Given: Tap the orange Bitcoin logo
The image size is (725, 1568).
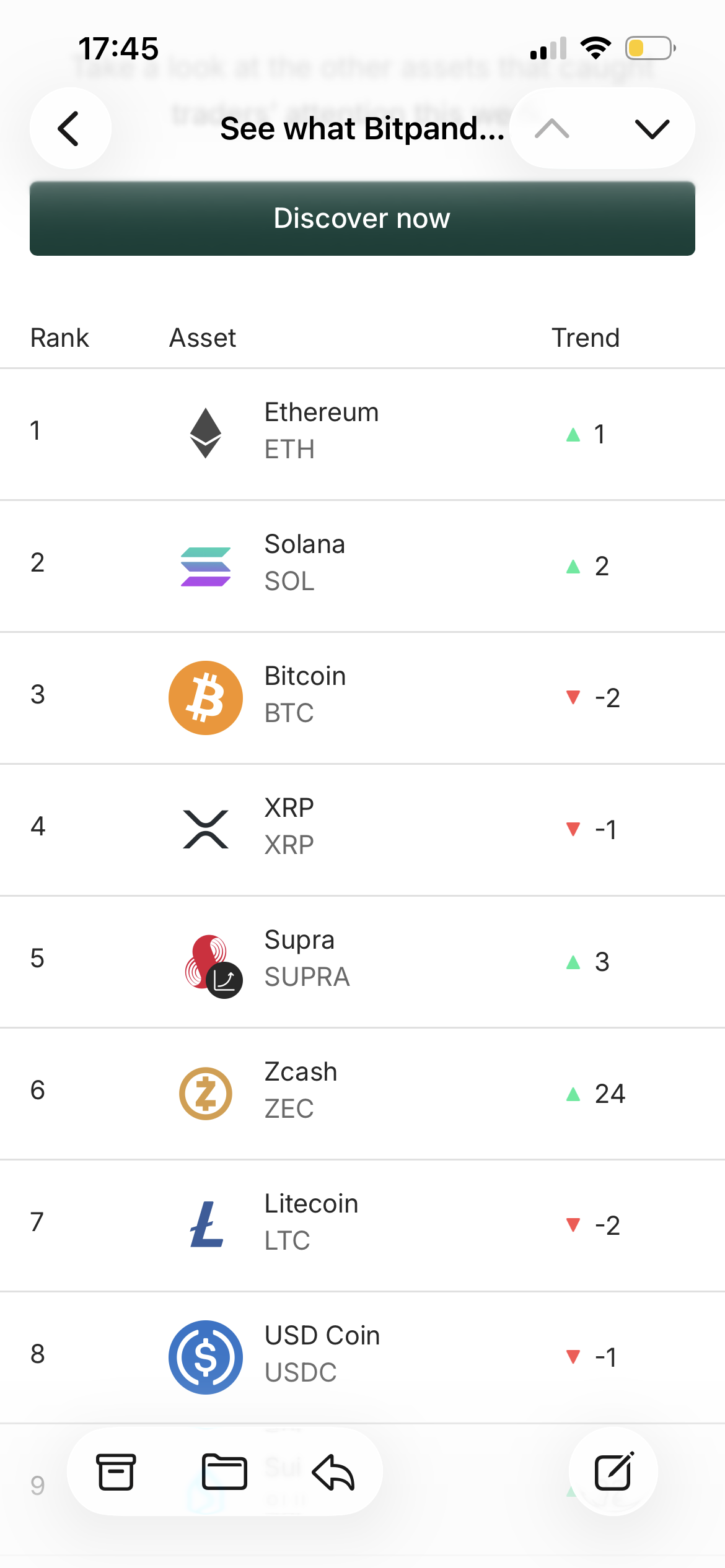Looking at the screenshot, I should point(206,698).
